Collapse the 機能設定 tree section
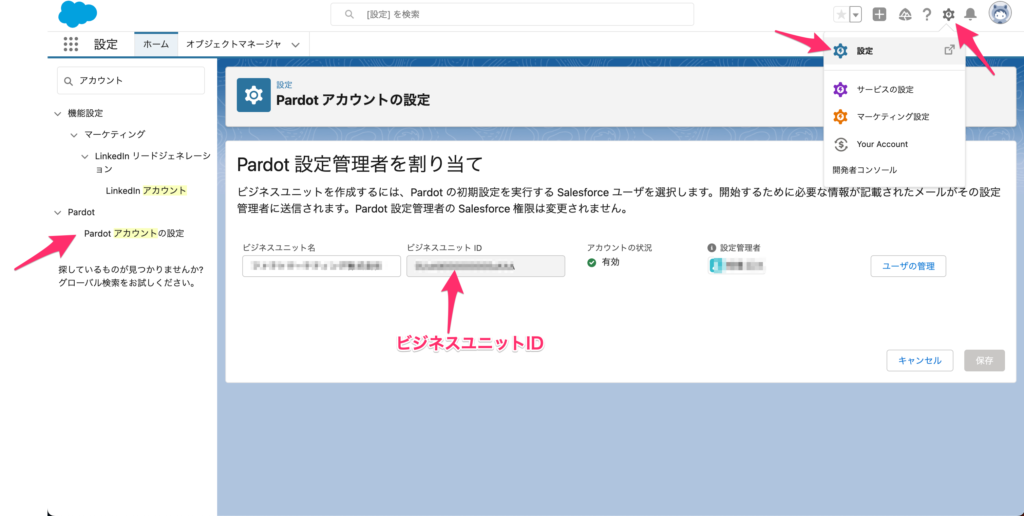 (57, 114)
